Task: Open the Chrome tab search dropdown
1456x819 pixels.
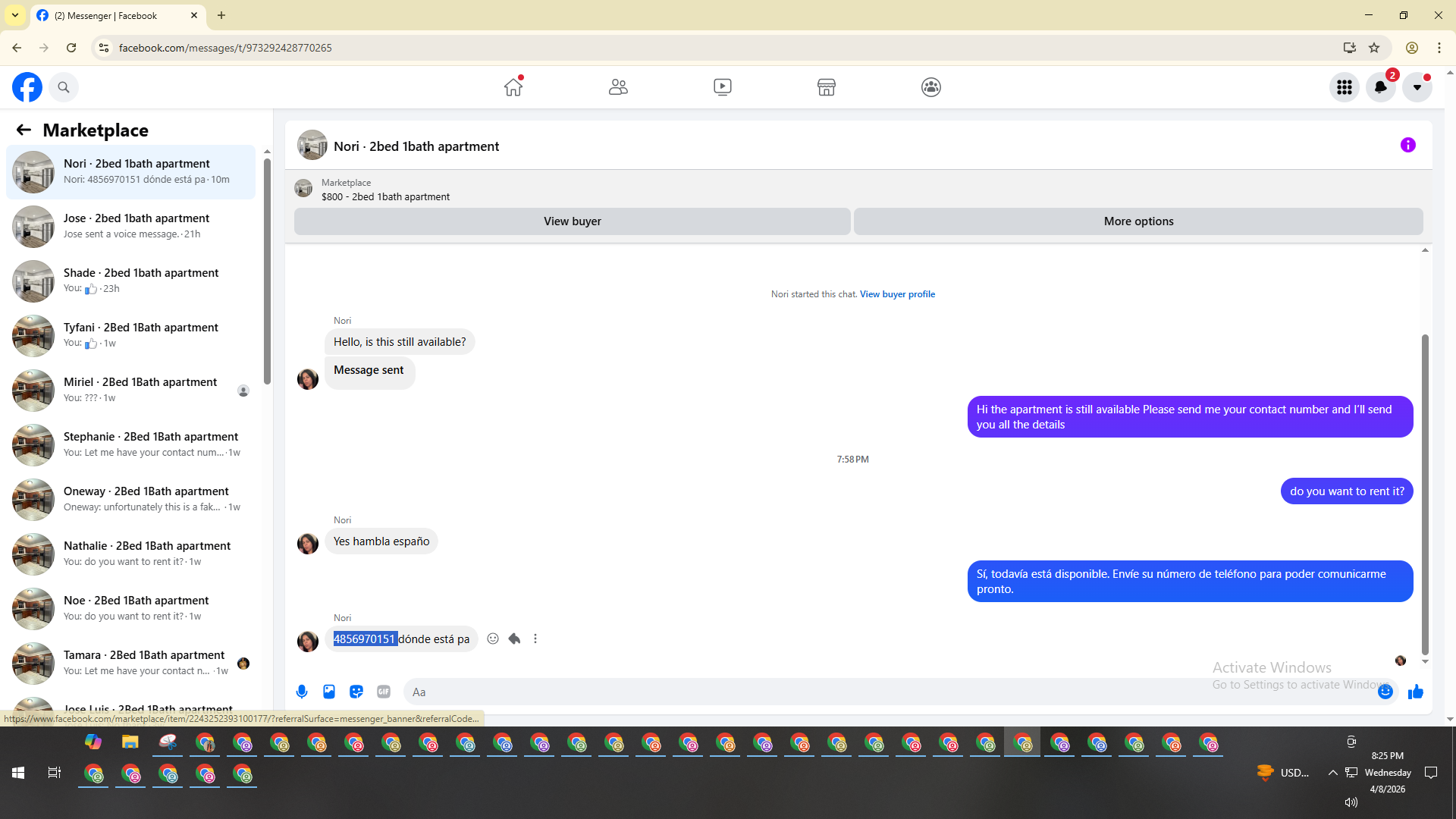Action: point(15,15)
